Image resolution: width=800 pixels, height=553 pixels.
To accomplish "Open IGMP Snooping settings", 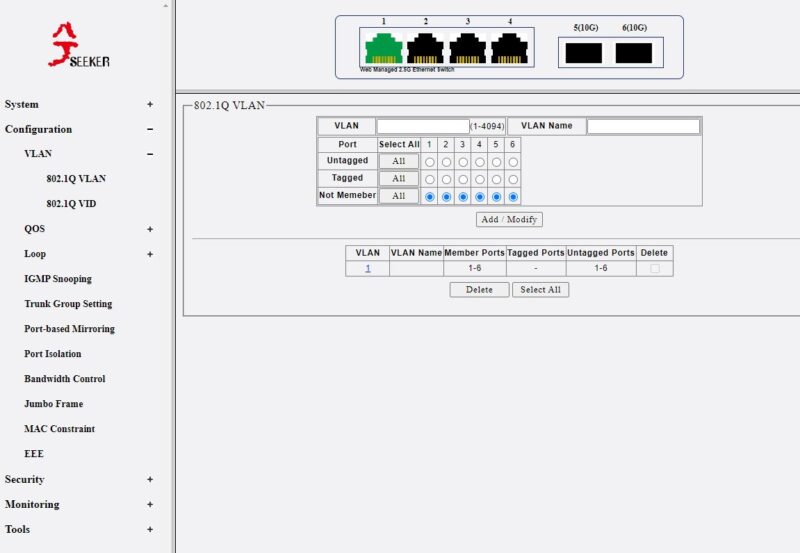I will 58,279.
